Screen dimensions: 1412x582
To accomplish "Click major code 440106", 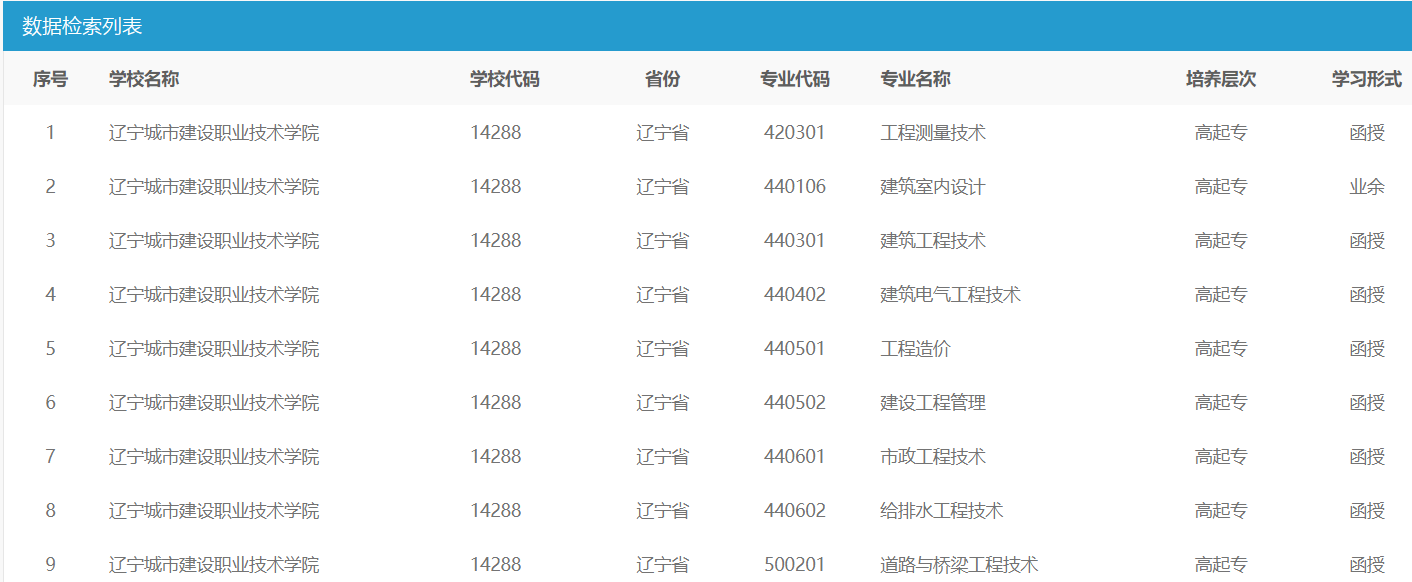I will tap(795, 186).
